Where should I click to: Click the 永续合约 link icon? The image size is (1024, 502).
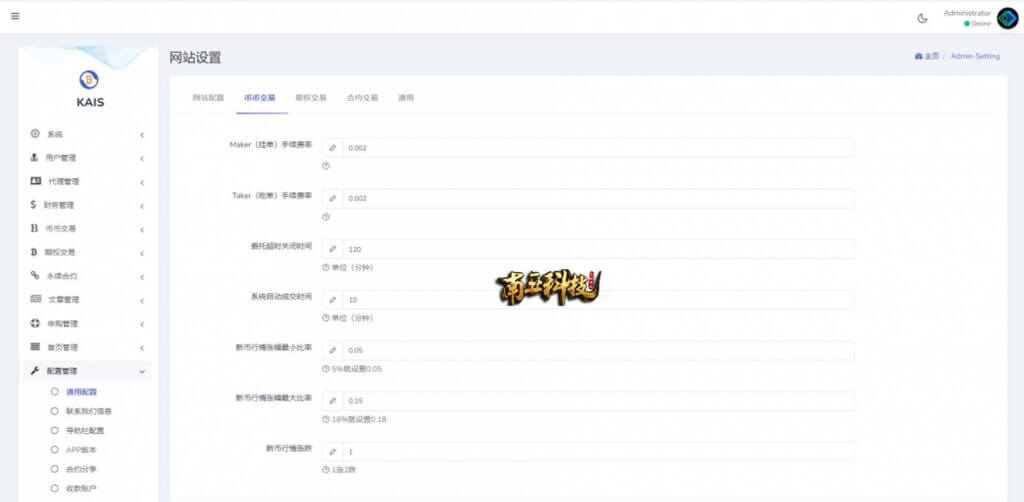point(35,275)
